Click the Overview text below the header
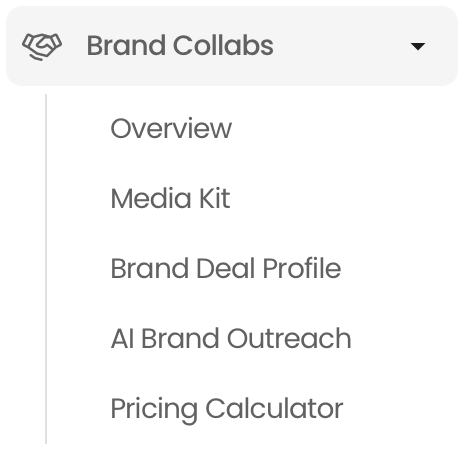Screen dimensions: 472x452 171,128
